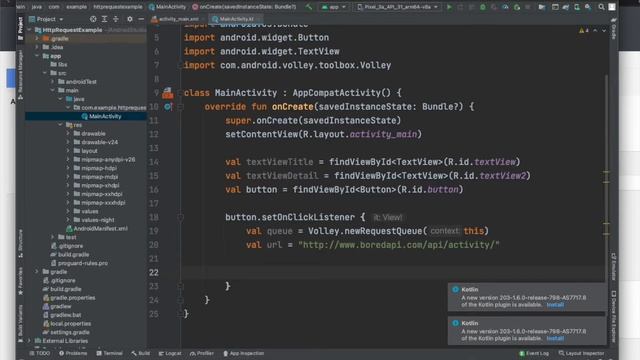640x360 pixels.
Task: Open the Resource Manager side panel
Action: pos(20,75)
